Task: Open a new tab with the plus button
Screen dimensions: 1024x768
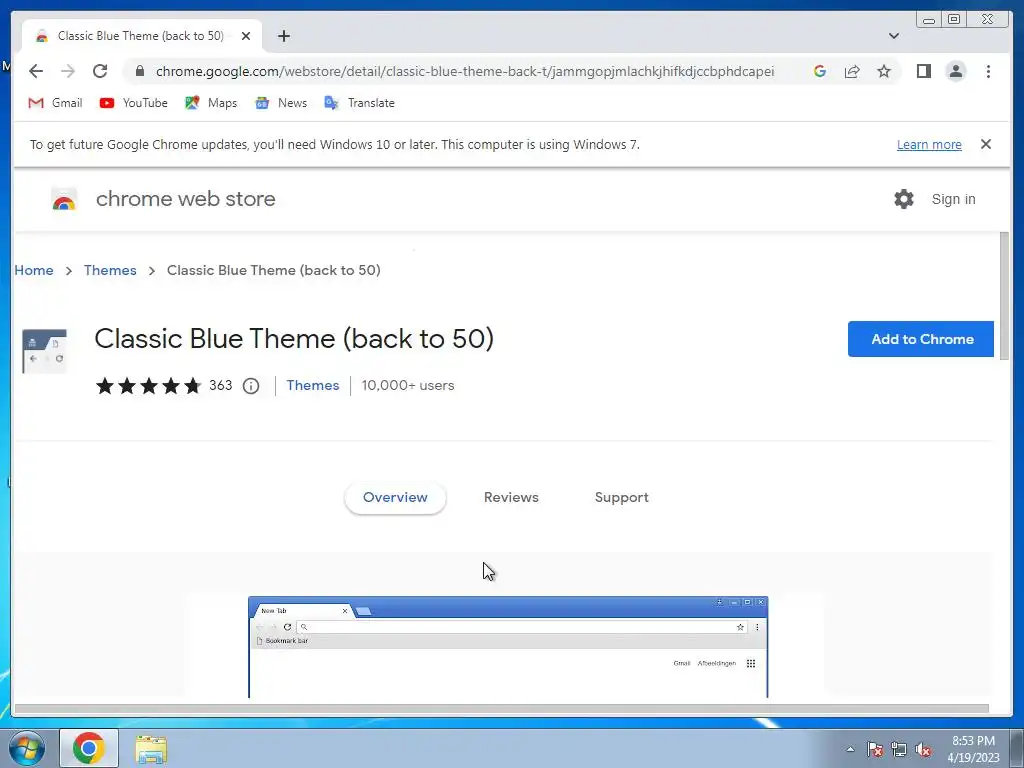Action: click(283, 36)
